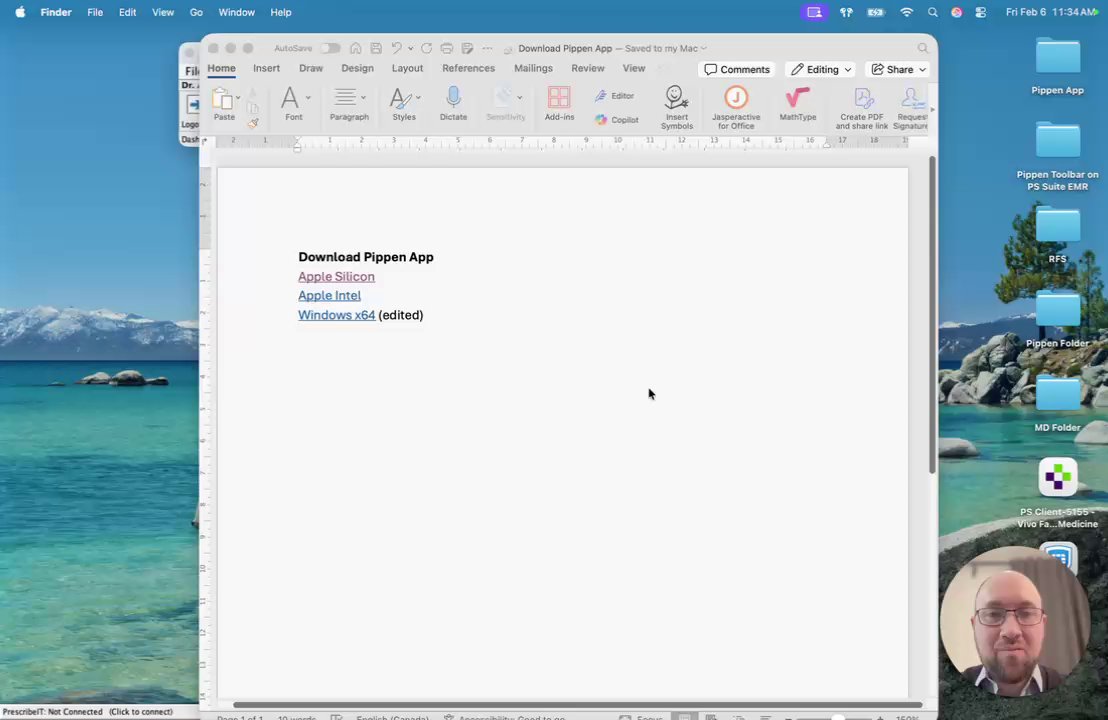Image resolution: width=1108 pixels, height=720 pixels.
Task: Follow the Apple Silicon link
Action: (x=336, y=276)
